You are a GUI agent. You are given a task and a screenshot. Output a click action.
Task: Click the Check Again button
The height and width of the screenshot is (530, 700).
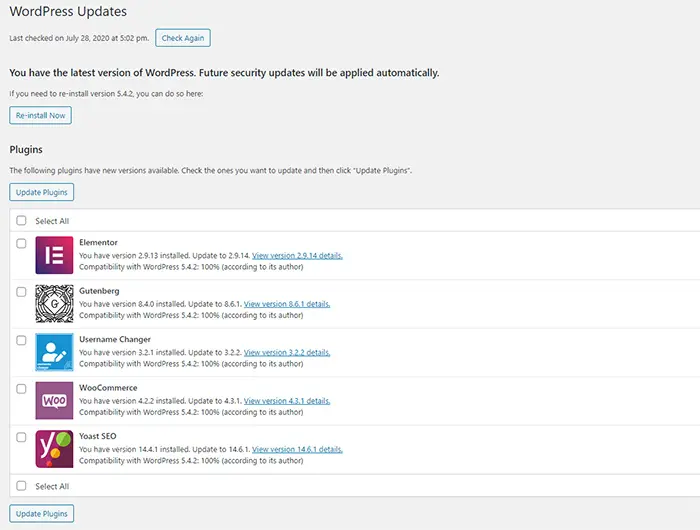[183, 38]
